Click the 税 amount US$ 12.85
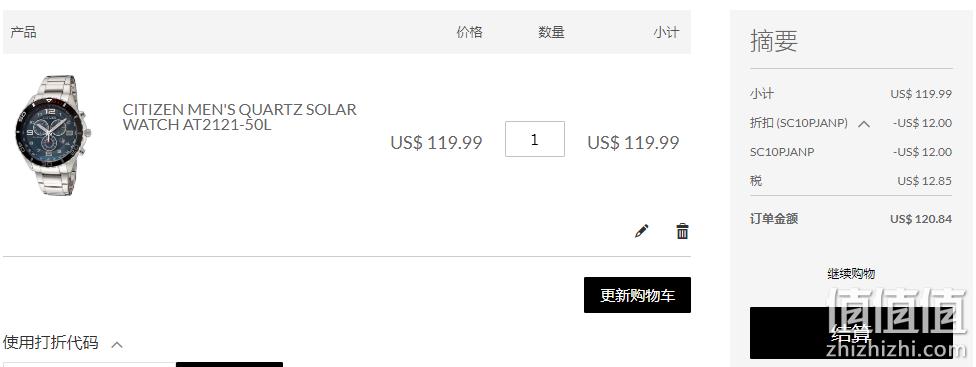 coord(924,181)
